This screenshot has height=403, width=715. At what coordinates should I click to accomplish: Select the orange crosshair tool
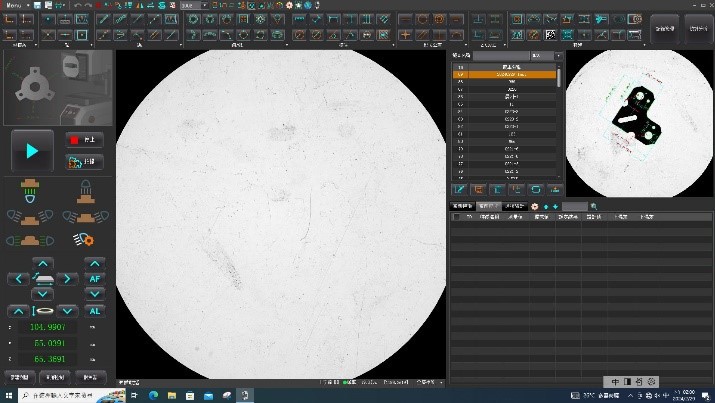pyautogui.click(x=405, y=35)
